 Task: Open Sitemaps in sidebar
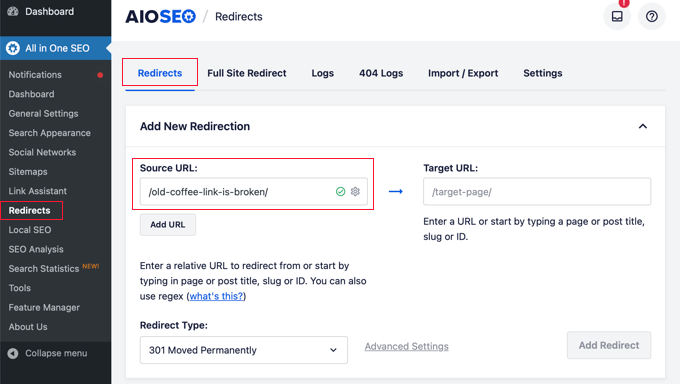28,172
